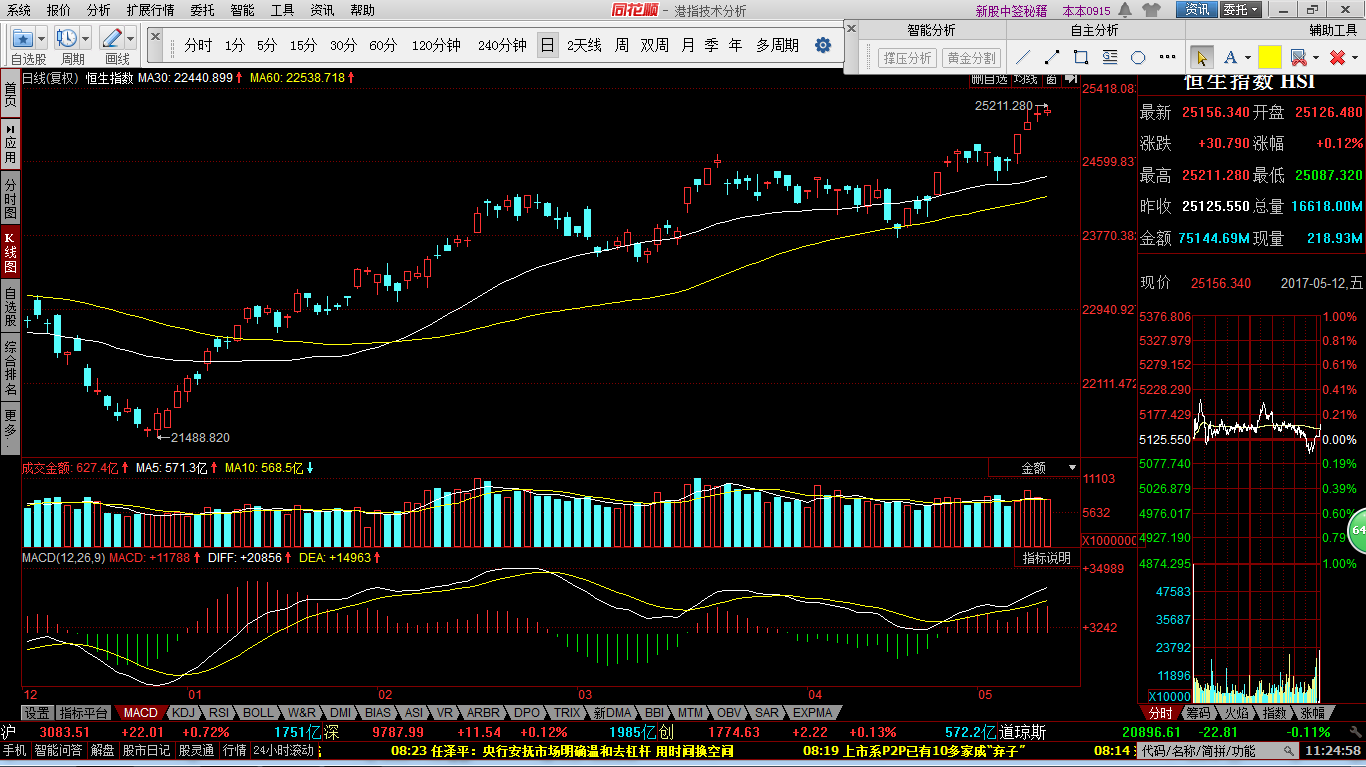
Task: Open the 报价 menu
Action: pos(59,10)
